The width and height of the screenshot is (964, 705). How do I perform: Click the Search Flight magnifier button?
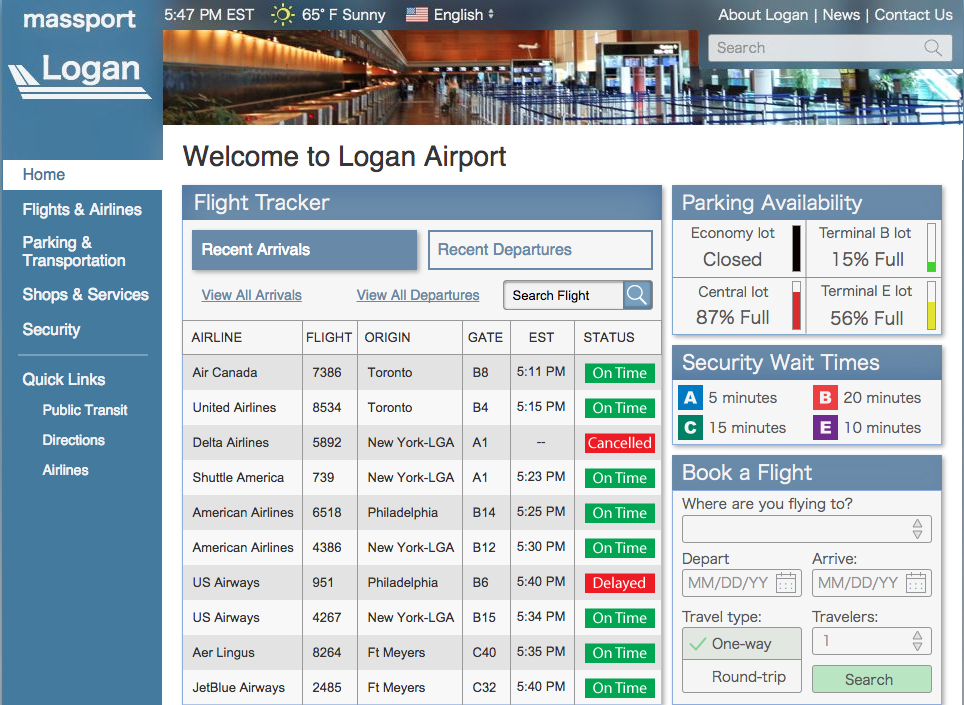pos(637,295)
